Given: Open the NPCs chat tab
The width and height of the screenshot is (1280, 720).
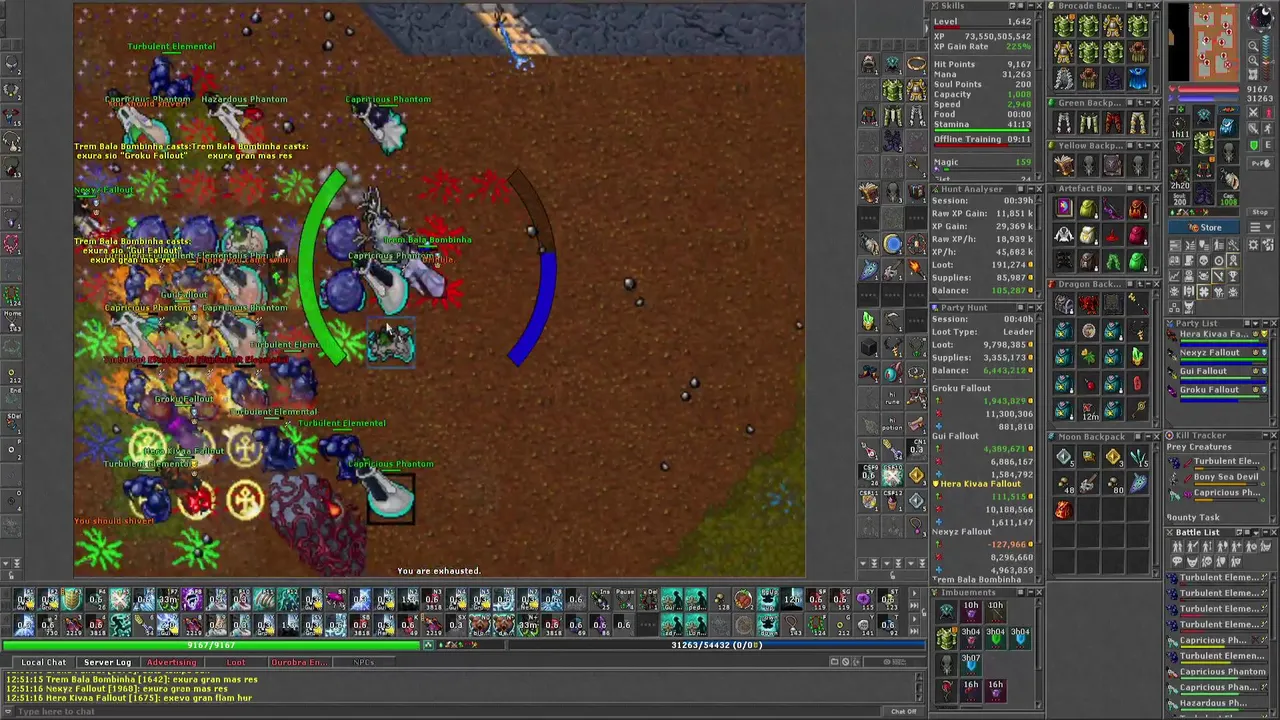Looking at the screenshot, I should [x=363, y=662].
